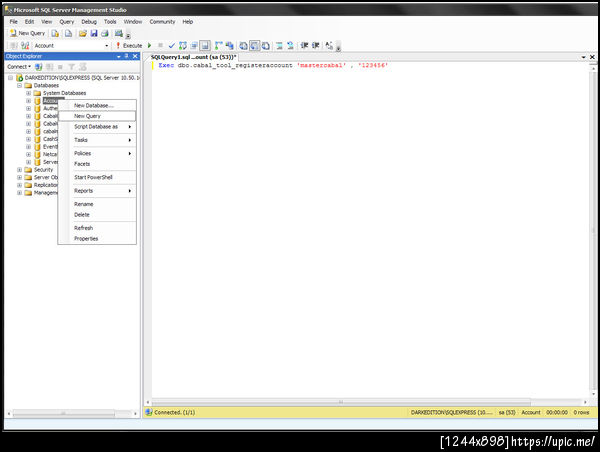The height and width of the screenshot is (452, 600).
Task: Parse the query with the blue checkmark icon
Action: point(171,46)
